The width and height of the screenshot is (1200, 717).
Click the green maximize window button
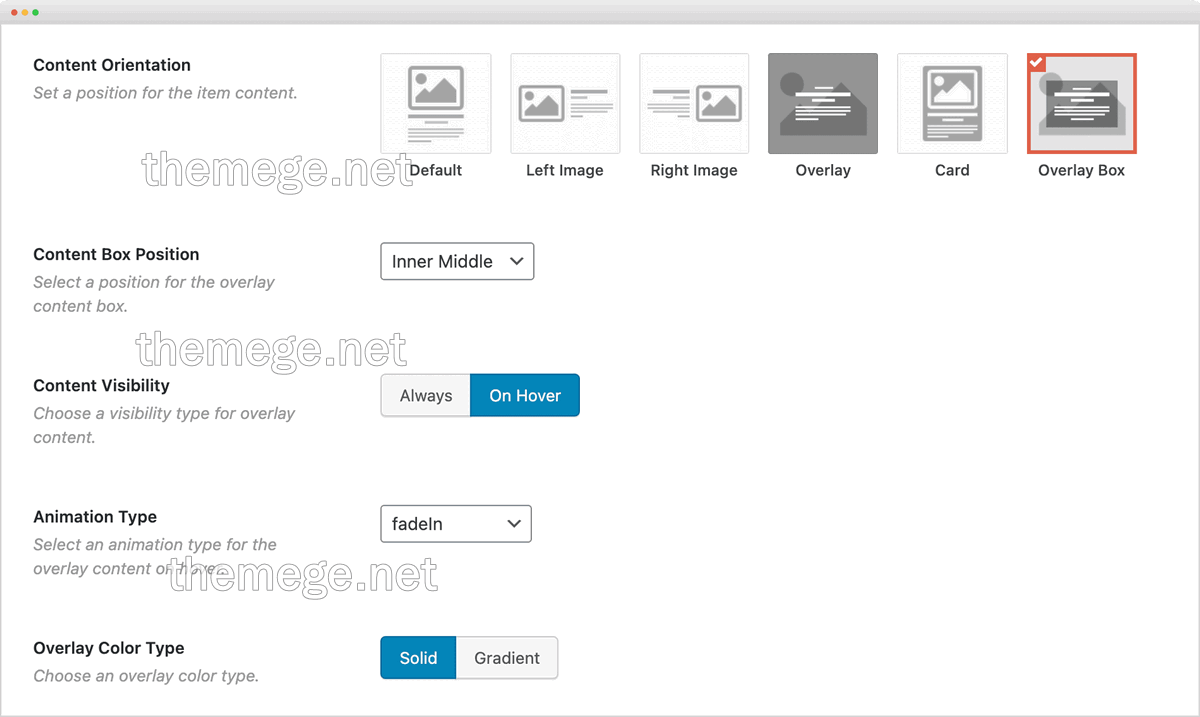click(36, 12)
